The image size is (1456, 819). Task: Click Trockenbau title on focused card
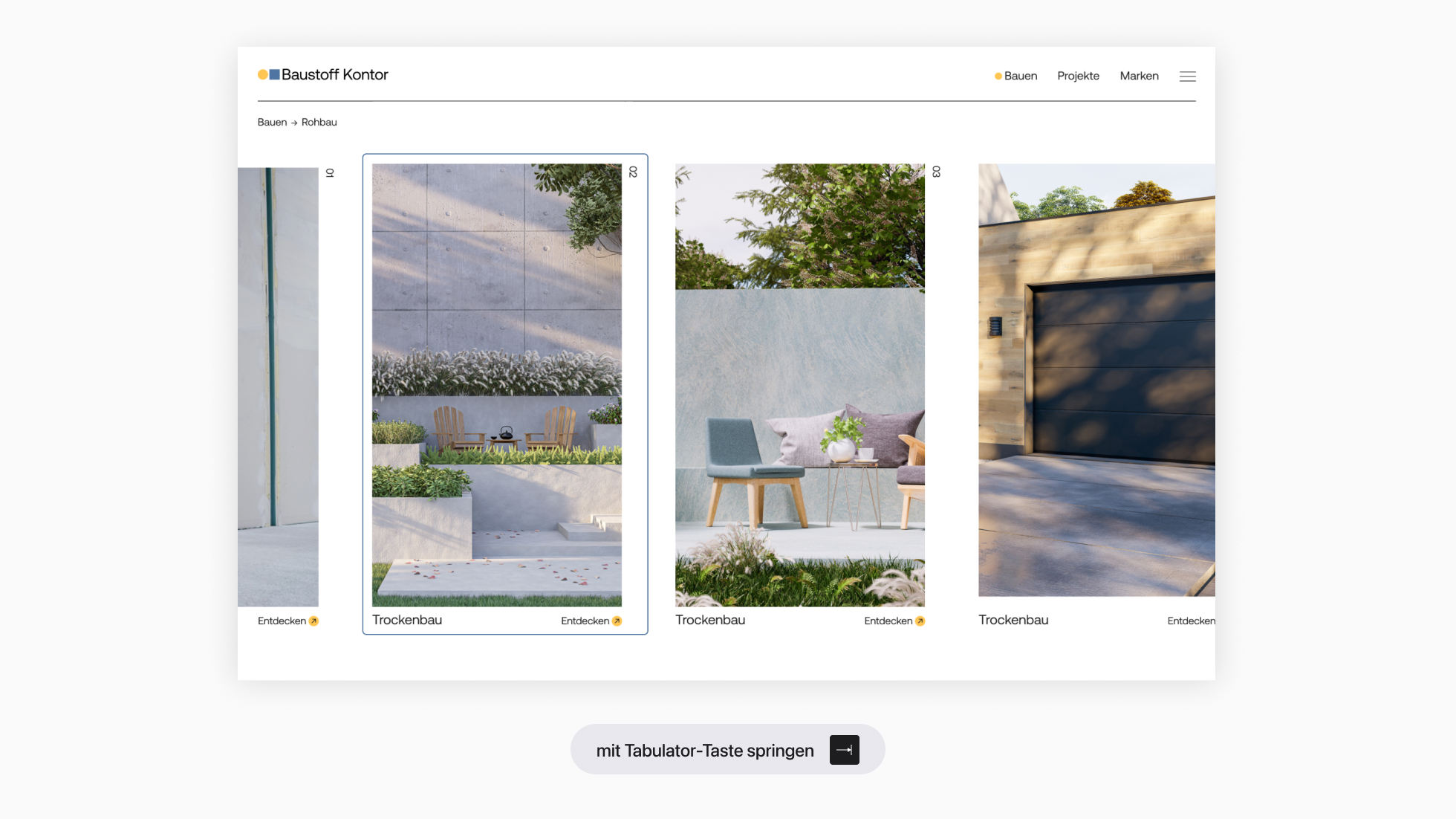click(407, 620)
